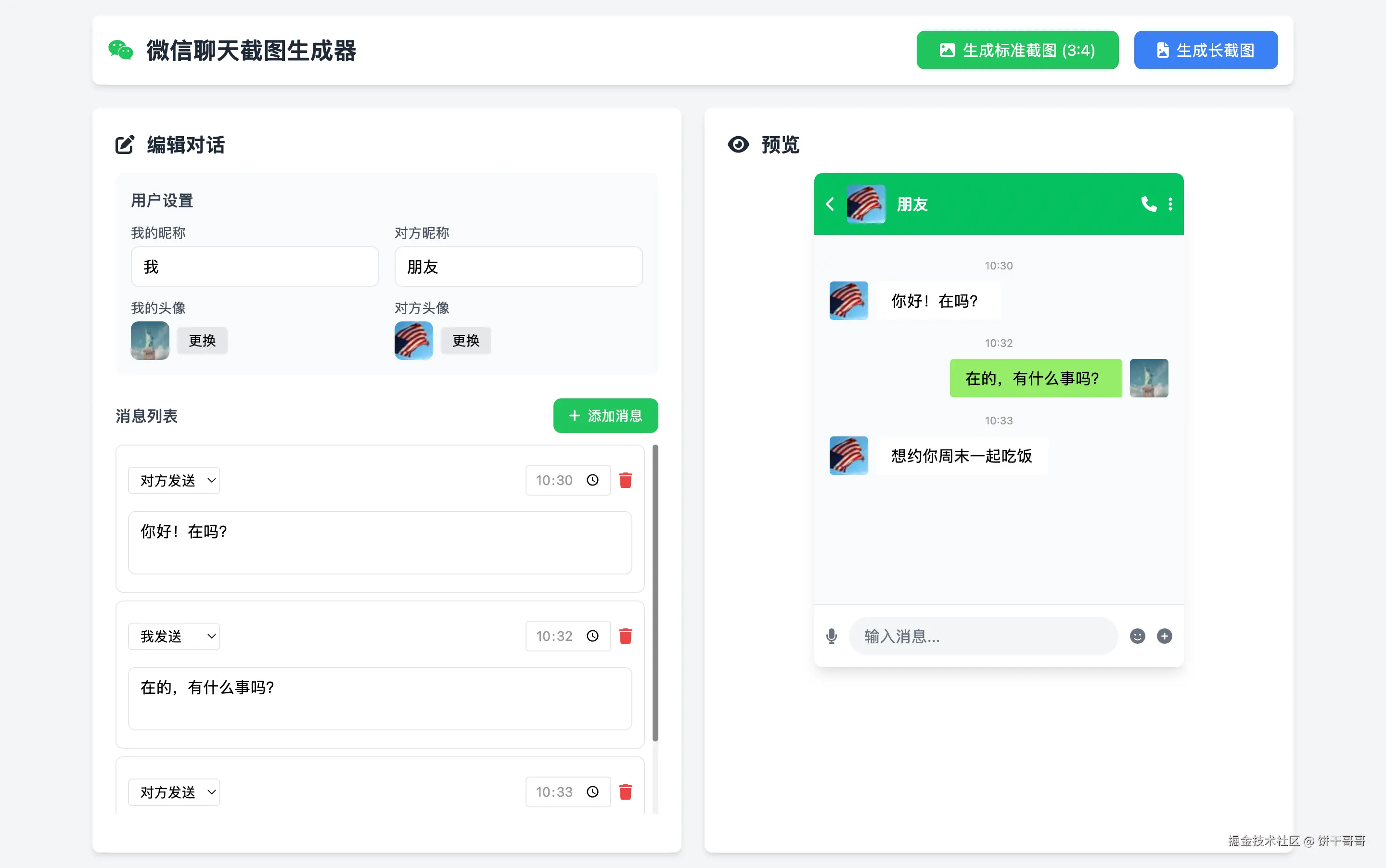Viewport: 1386px width, 868px height.
Task: Open clock picker for the 10:30 time field
Action: coord(592,480)
